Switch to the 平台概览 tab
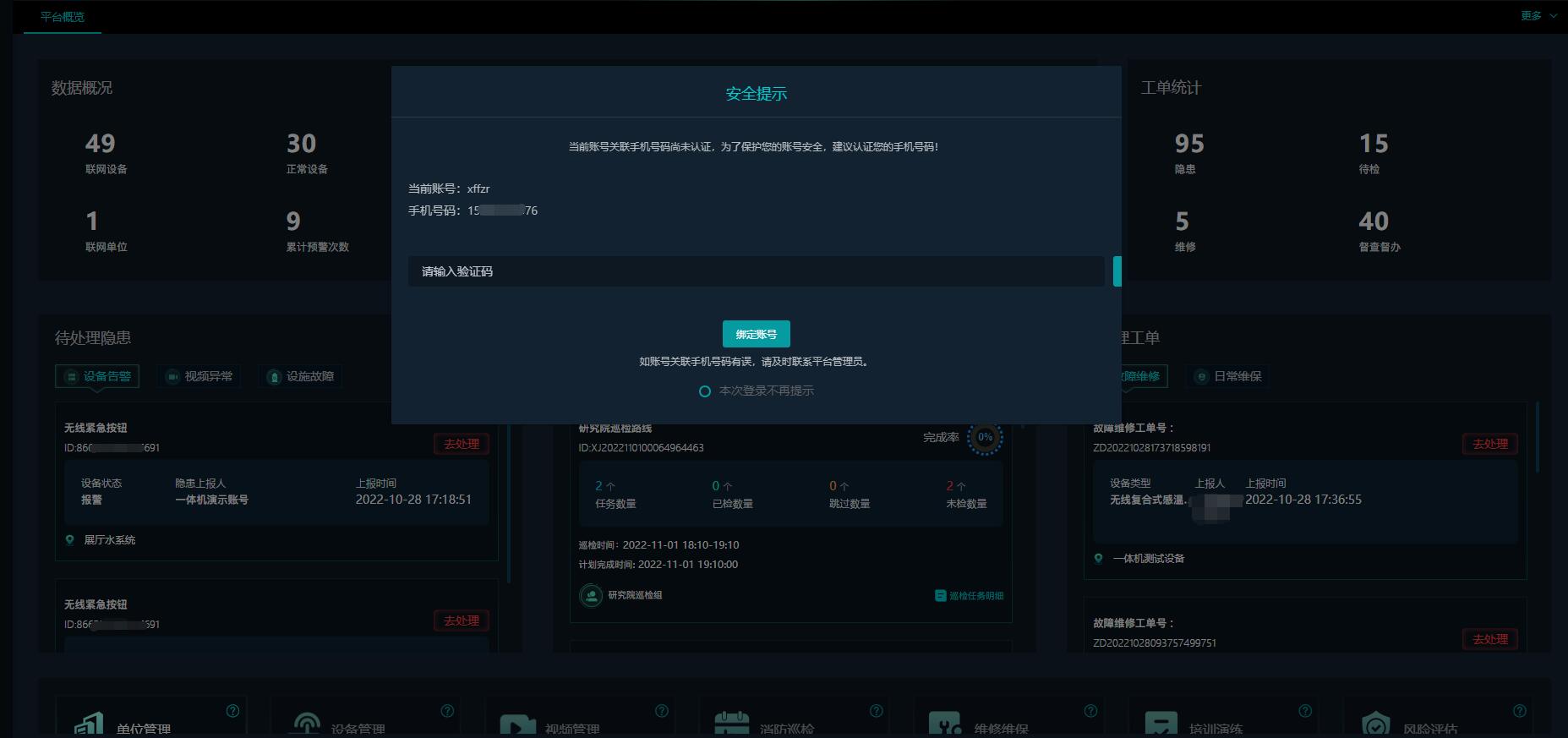The image size is (1568, 738). (x=63, y=17)
